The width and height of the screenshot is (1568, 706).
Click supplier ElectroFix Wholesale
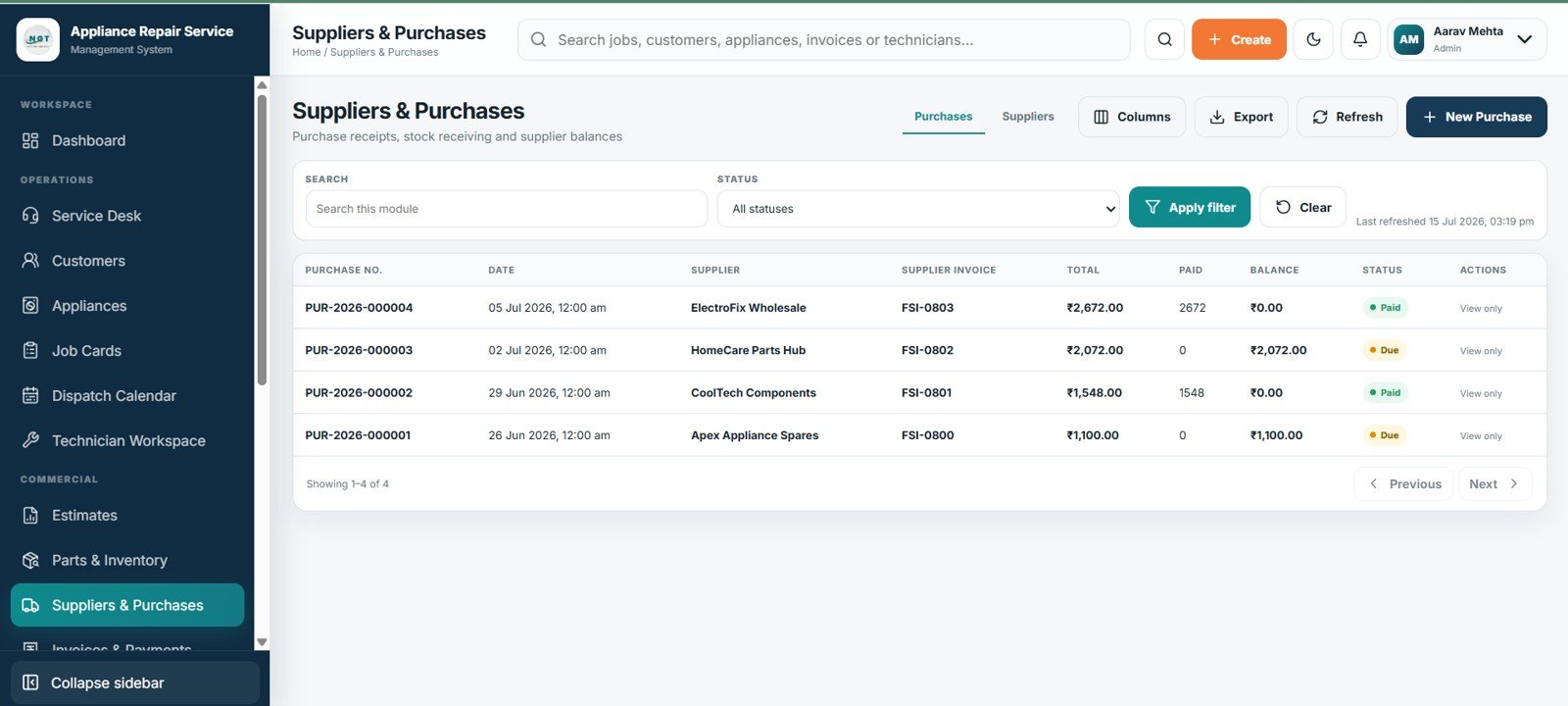pyautogui.click(x=749, y=308)
